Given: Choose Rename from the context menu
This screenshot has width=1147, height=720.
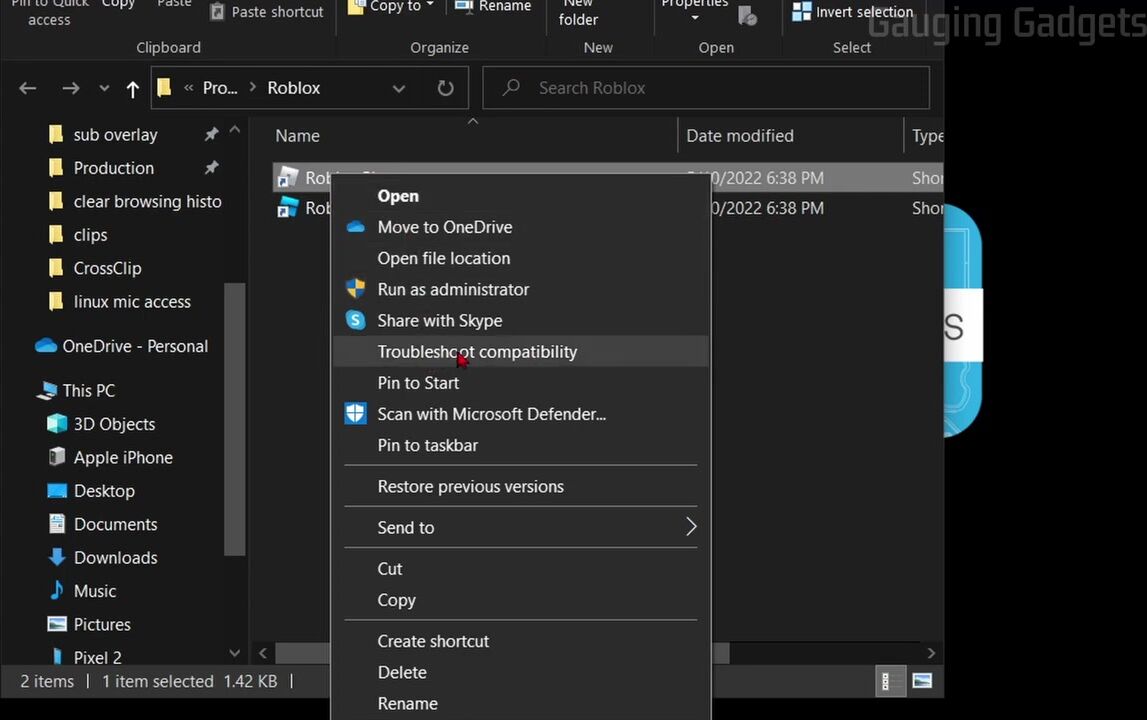Looking at the screenshot, I should [x=521, y=703].
